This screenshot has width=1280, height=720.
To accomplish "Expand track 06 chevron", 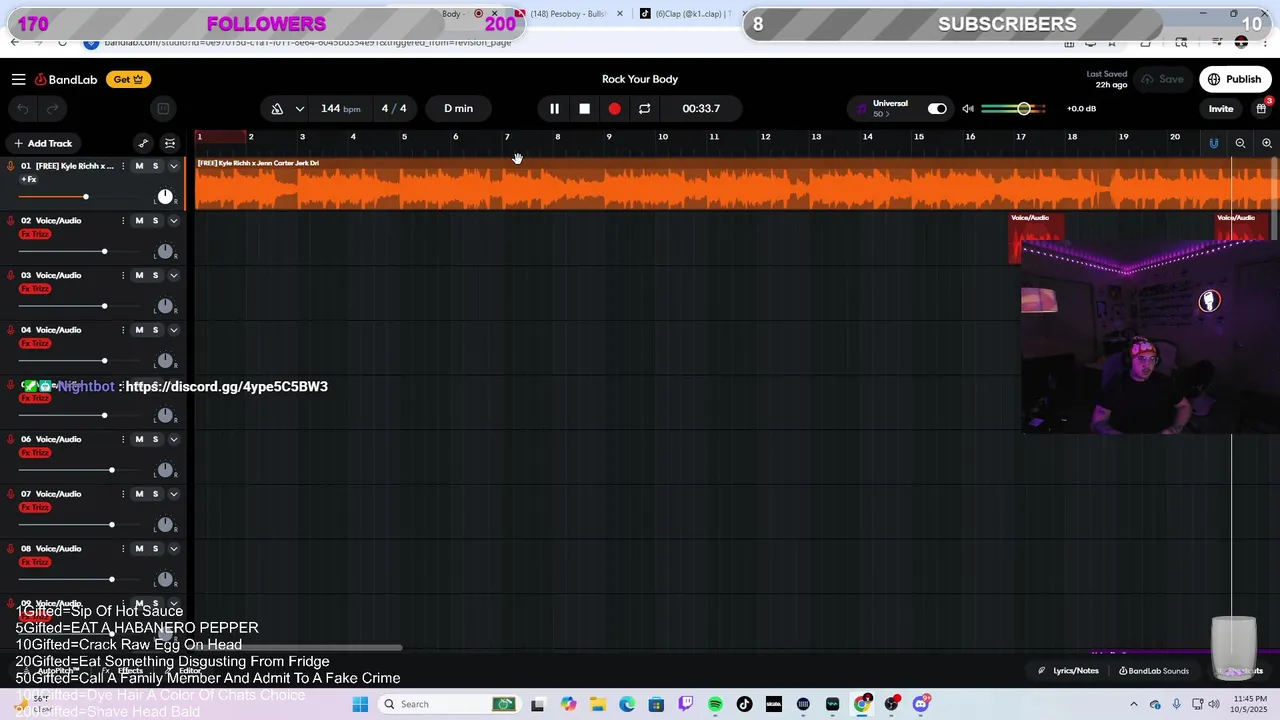I will click(x=173, y=439).
